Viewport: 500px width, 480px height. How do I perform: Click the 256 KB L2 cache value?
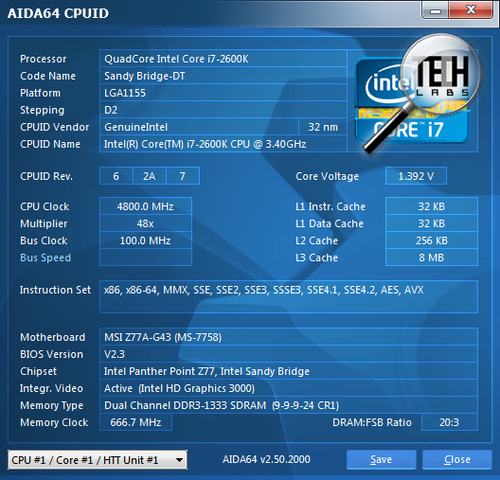(431, 240)
